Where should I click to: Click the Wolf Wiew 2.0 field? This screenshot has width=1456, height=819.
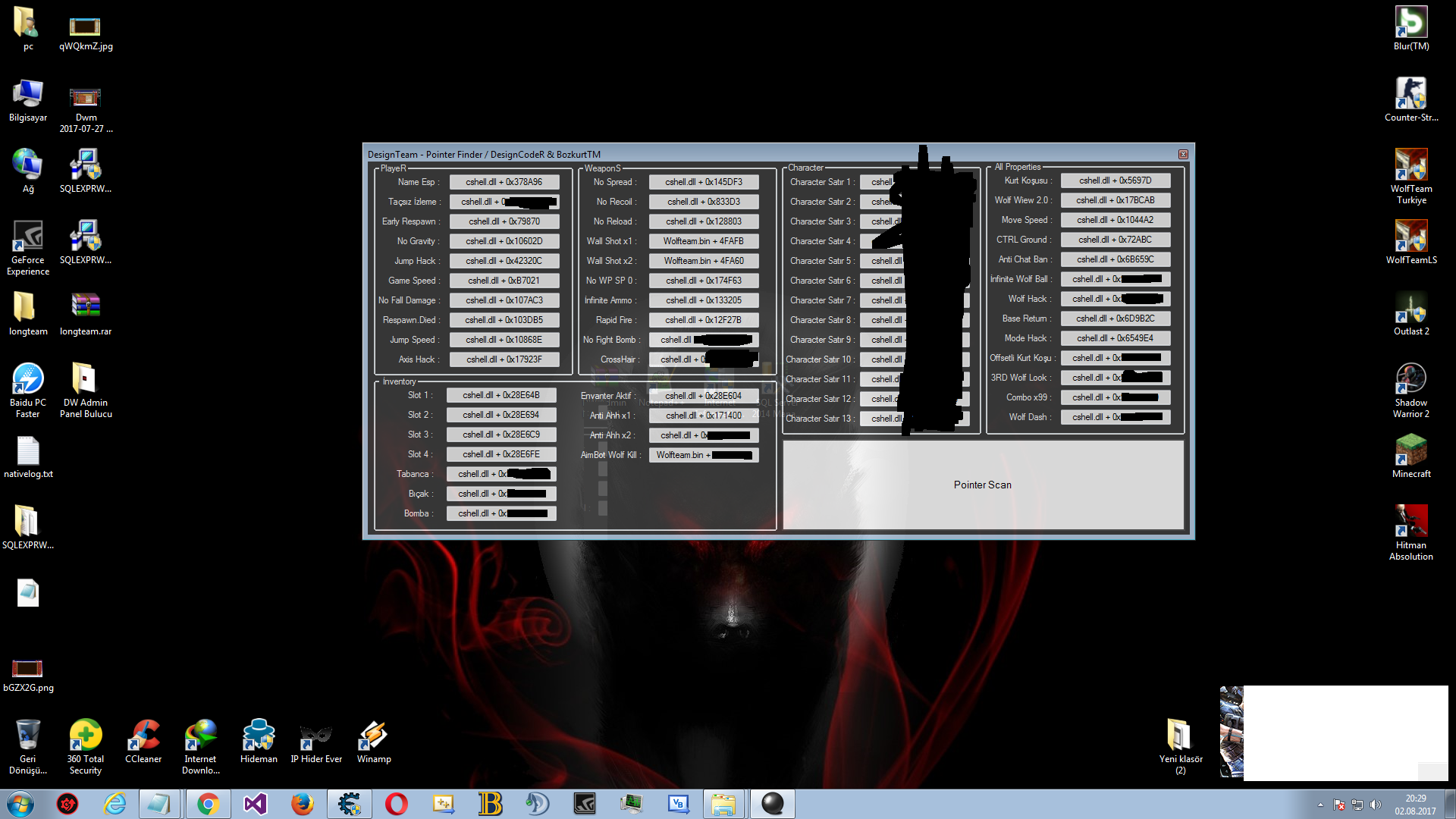[x=1116, y=200]
